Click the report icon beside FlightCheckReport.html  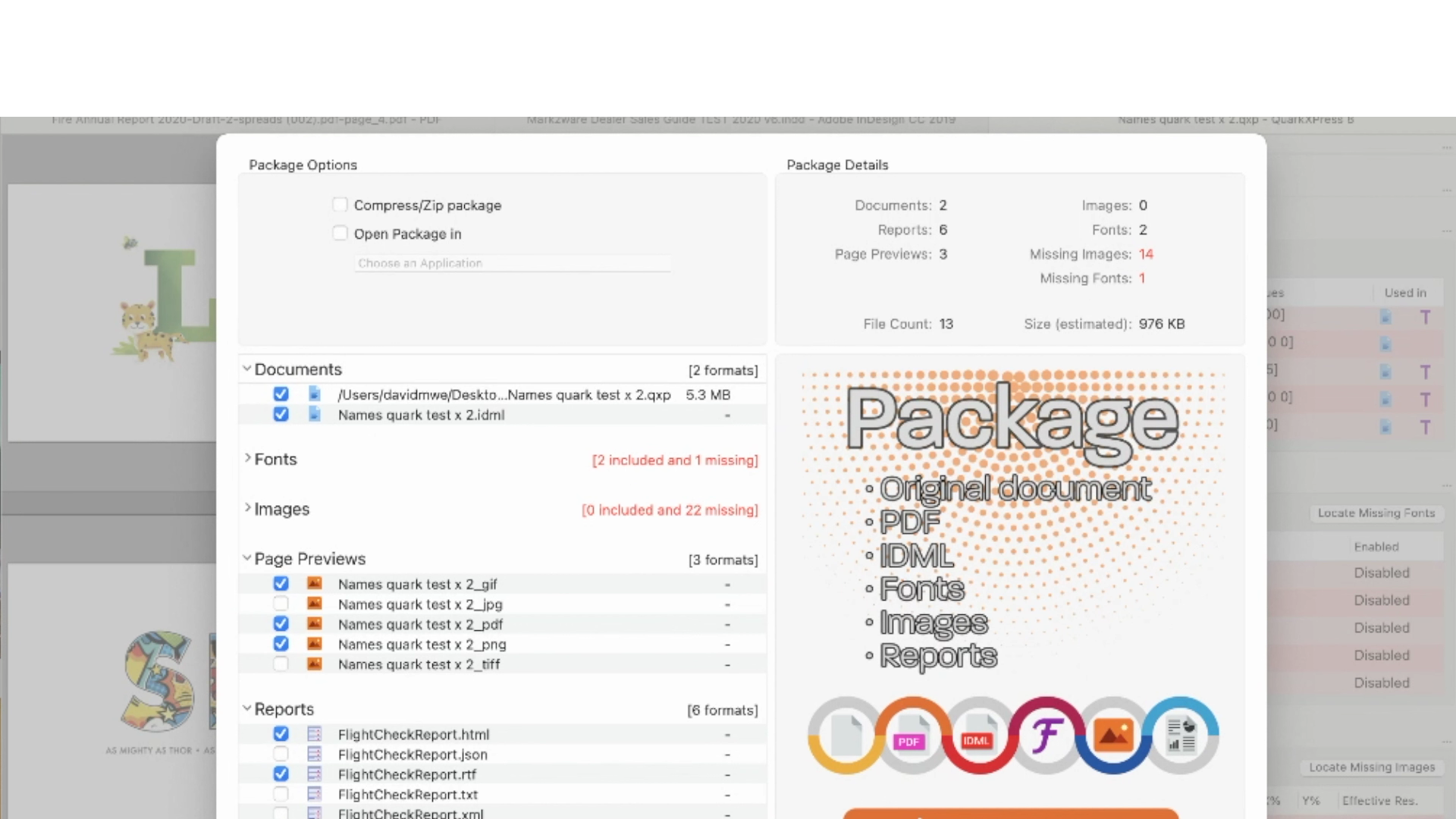click(314, 733)
